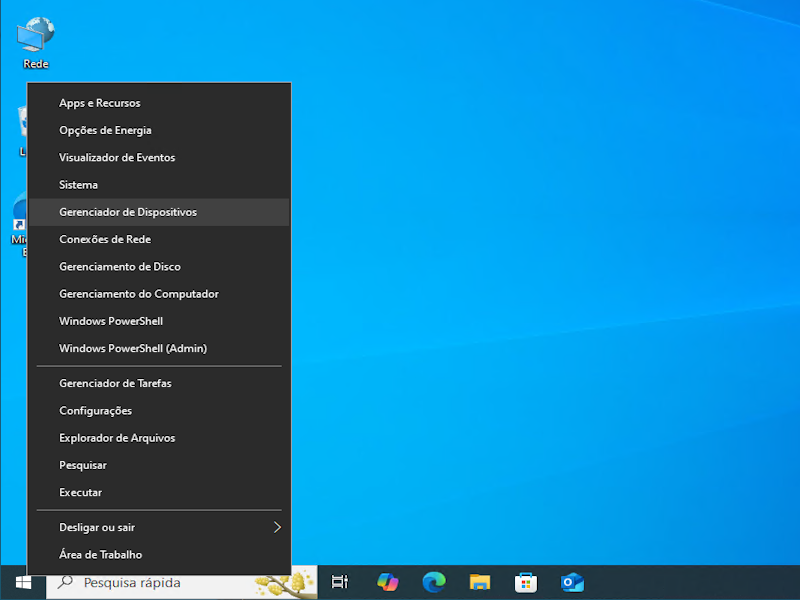Open Gerenciamento do Computador
Viewport: 800px width, 600px height.
[x=159, y=294]
